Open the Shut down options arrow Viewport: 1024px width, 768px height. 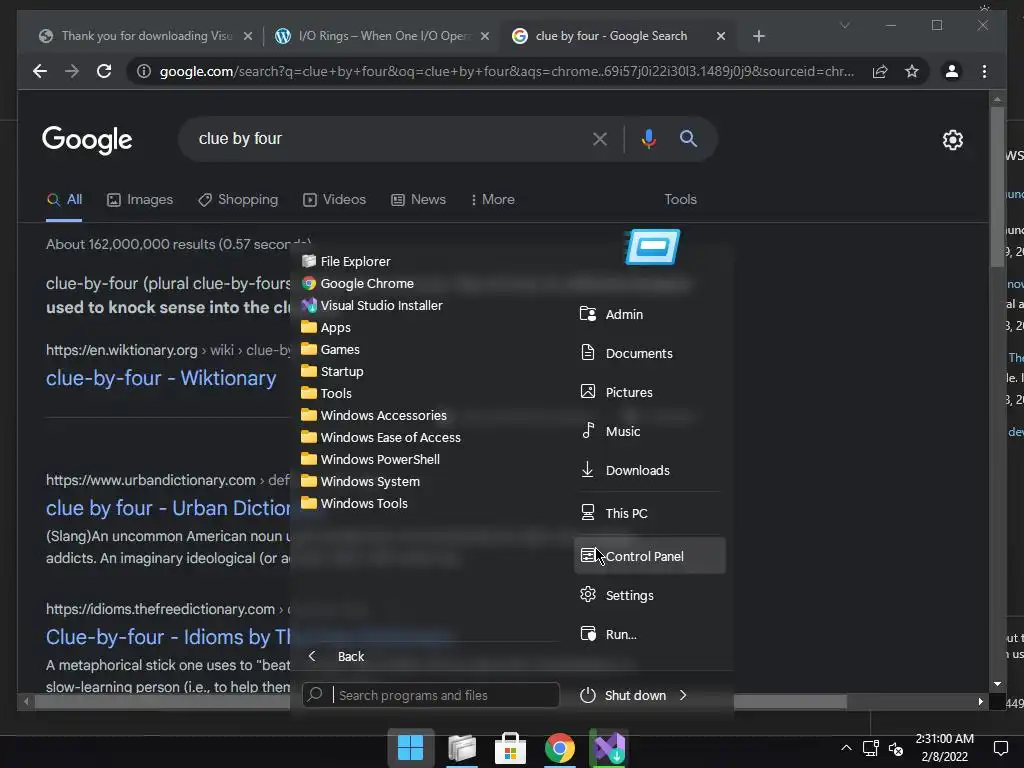[x=683, y=695]
